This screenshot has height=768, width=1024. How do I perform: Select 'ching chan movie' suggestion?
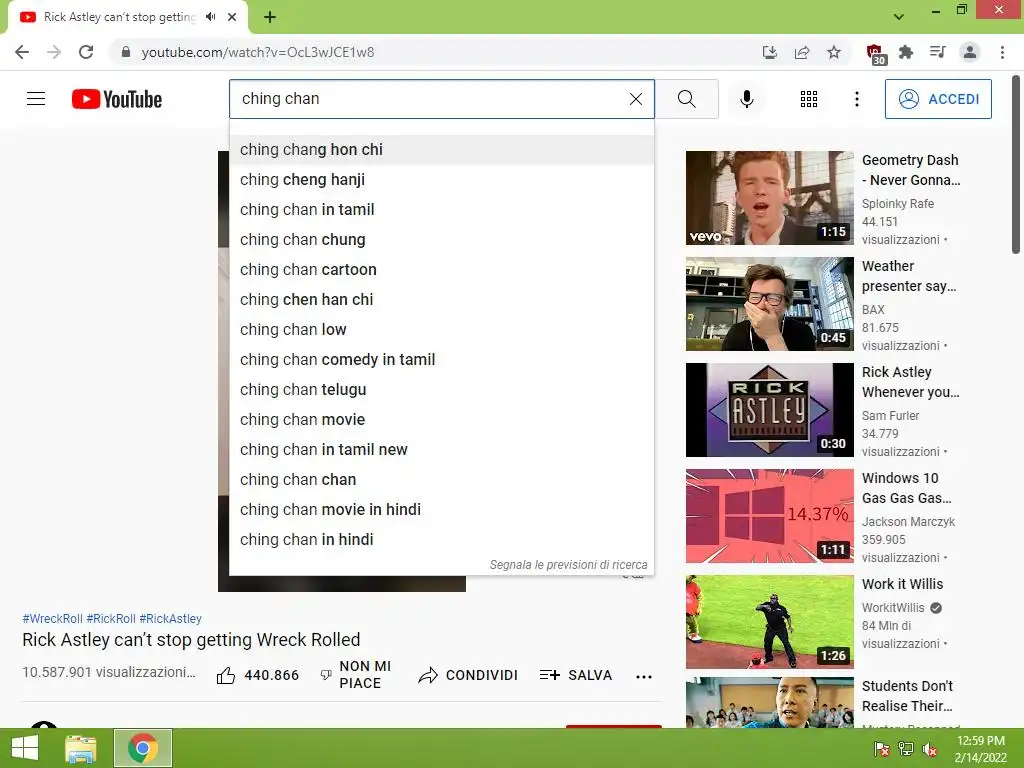point(441,420)
